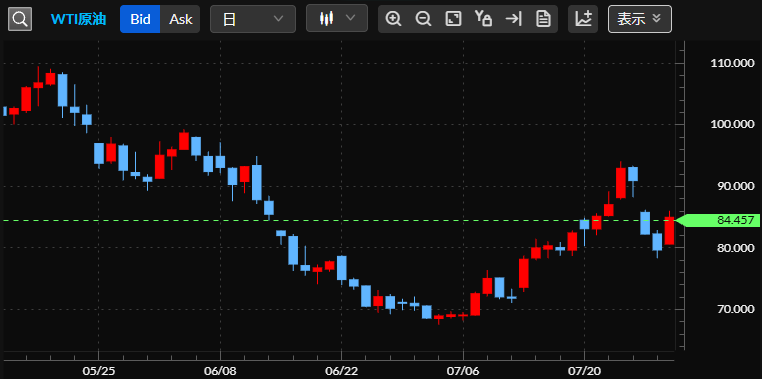Click the 100.000 price axis label
Image resolution: width=762 pixels, height=379 pixels.
click(x=732, y=124)
